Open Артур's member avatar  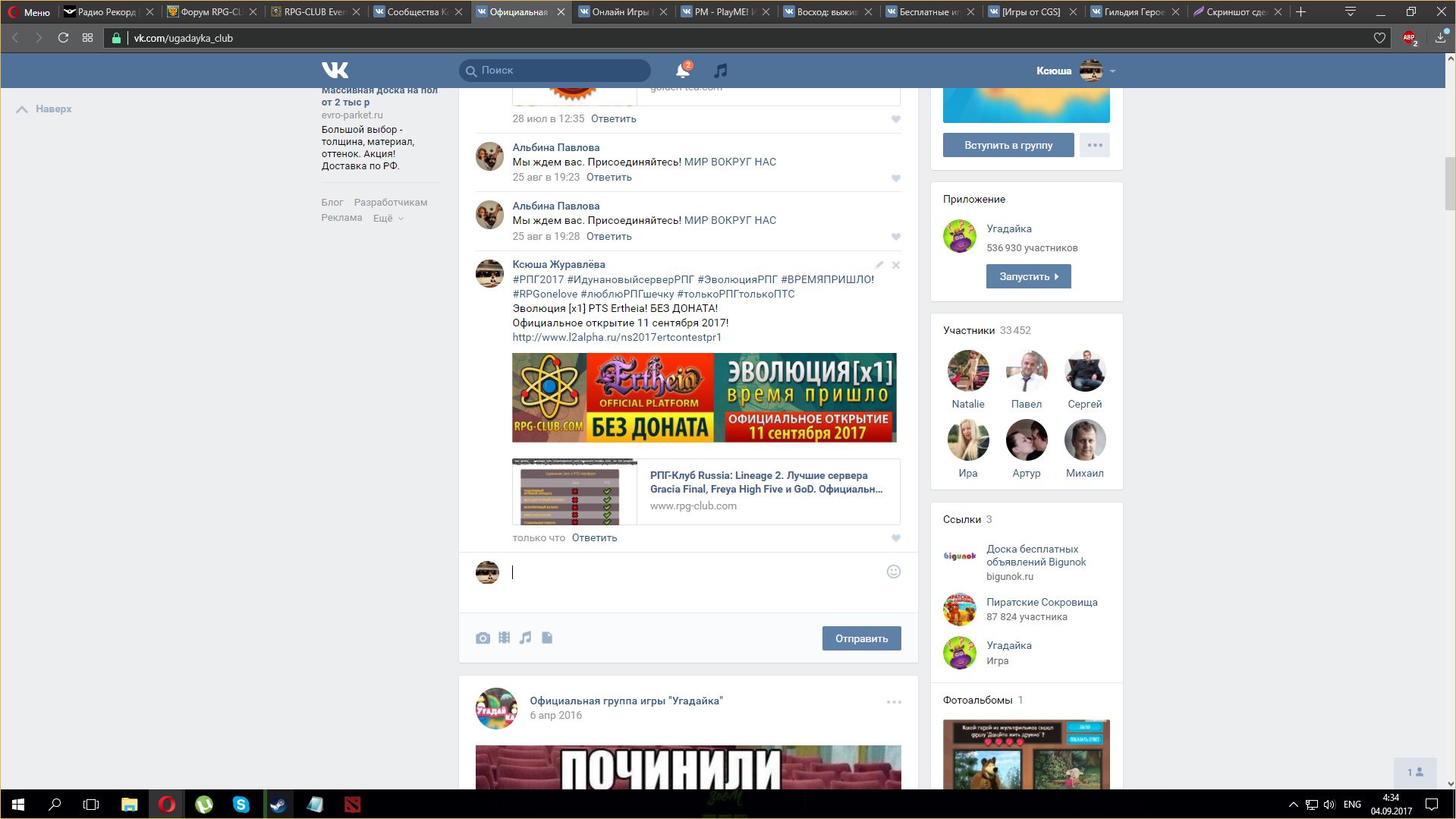(x=1027, y=439)
